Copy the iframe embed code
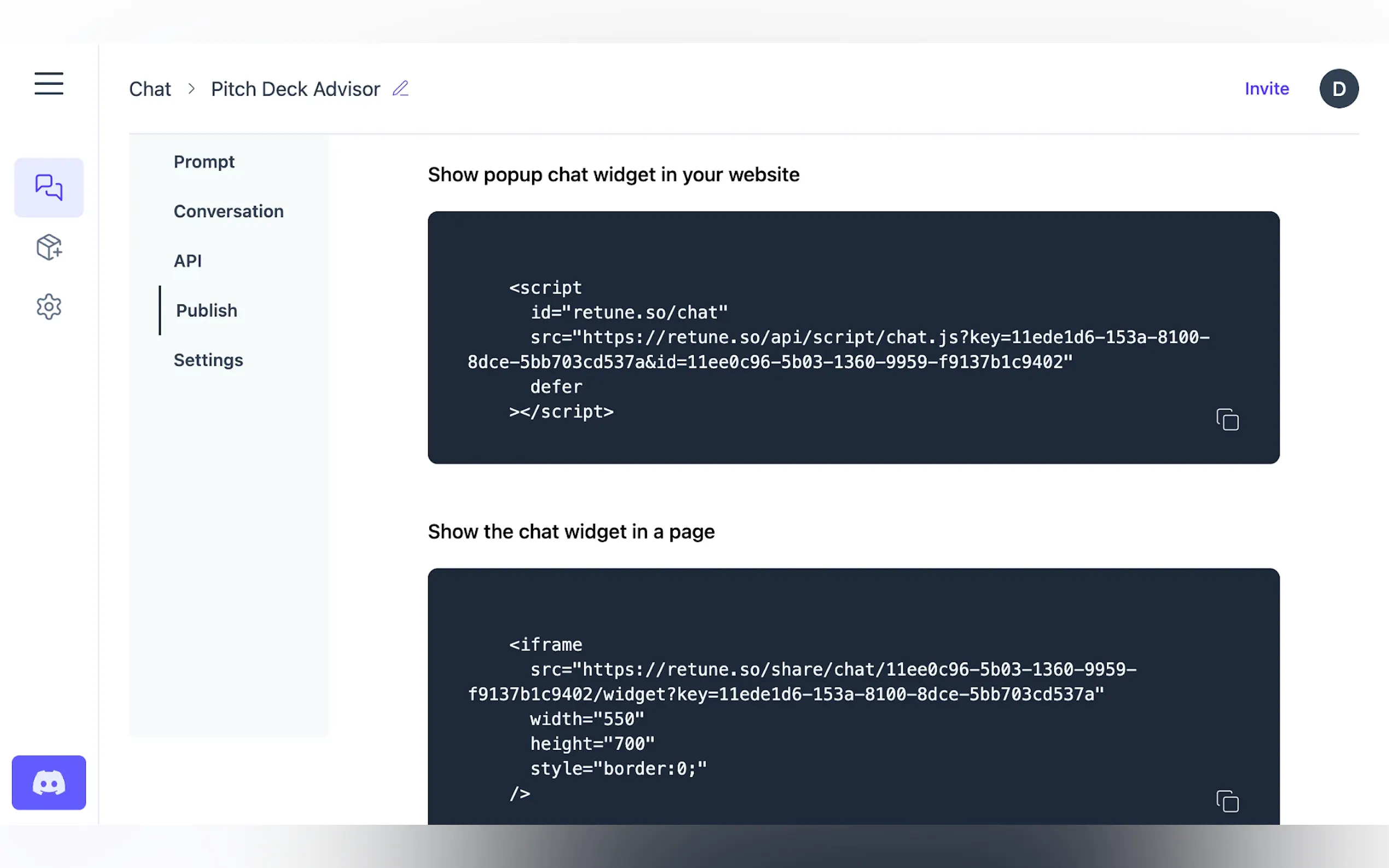1389x868 pixels. (1227, 801)
